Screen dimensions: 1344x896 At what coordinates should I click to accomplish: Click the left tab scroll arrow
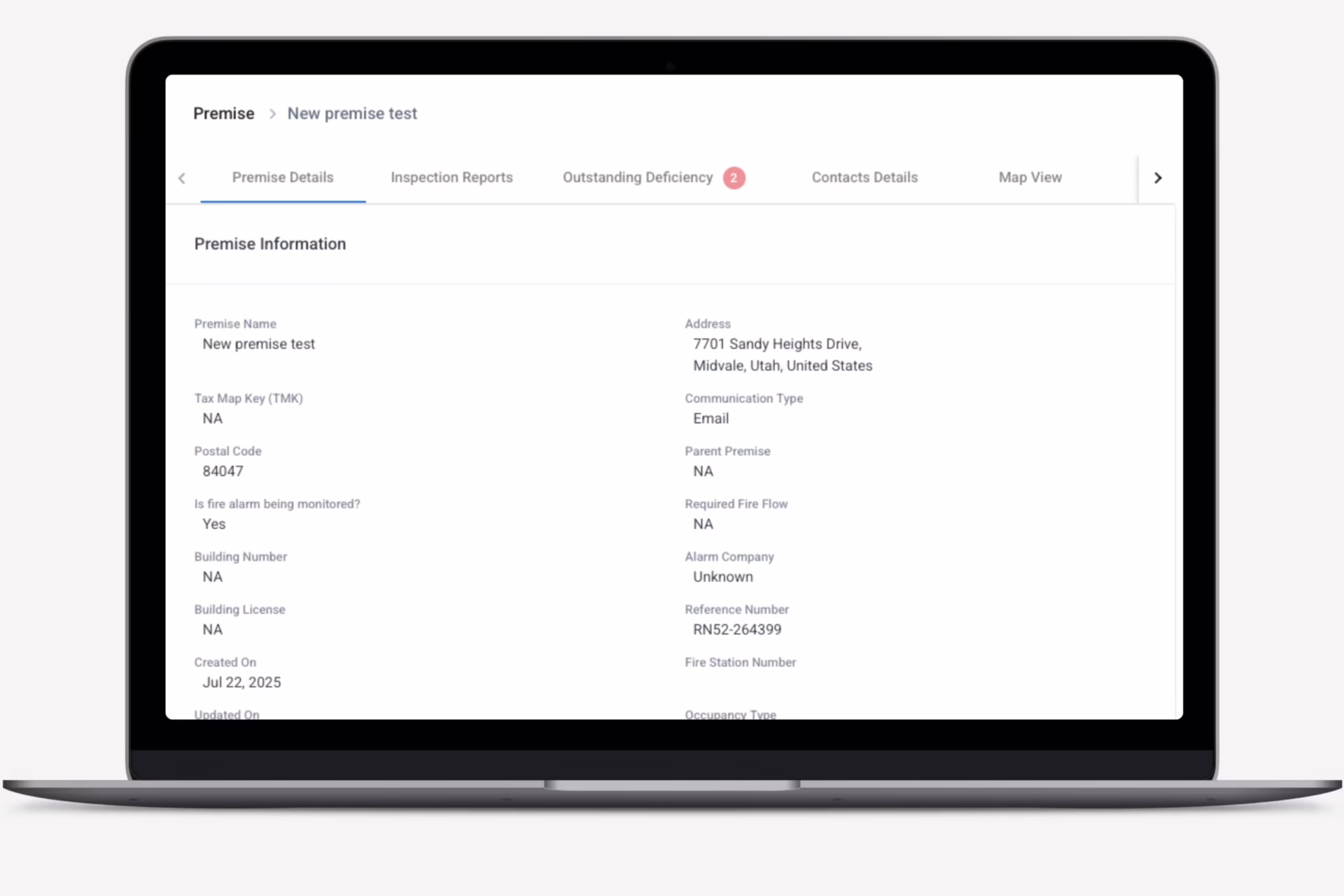[x=182, y=178]
